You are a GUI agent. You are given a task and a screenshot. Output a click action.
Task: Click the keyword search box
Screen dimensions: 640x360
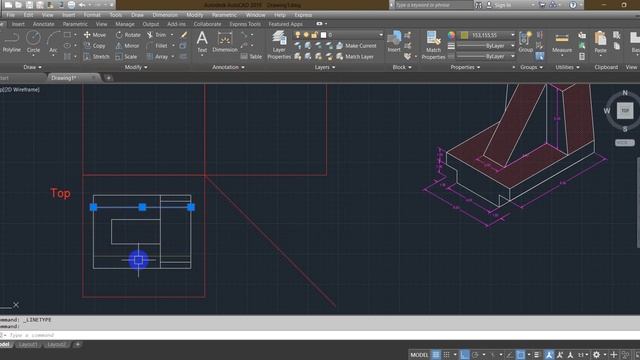coord(433,5)
